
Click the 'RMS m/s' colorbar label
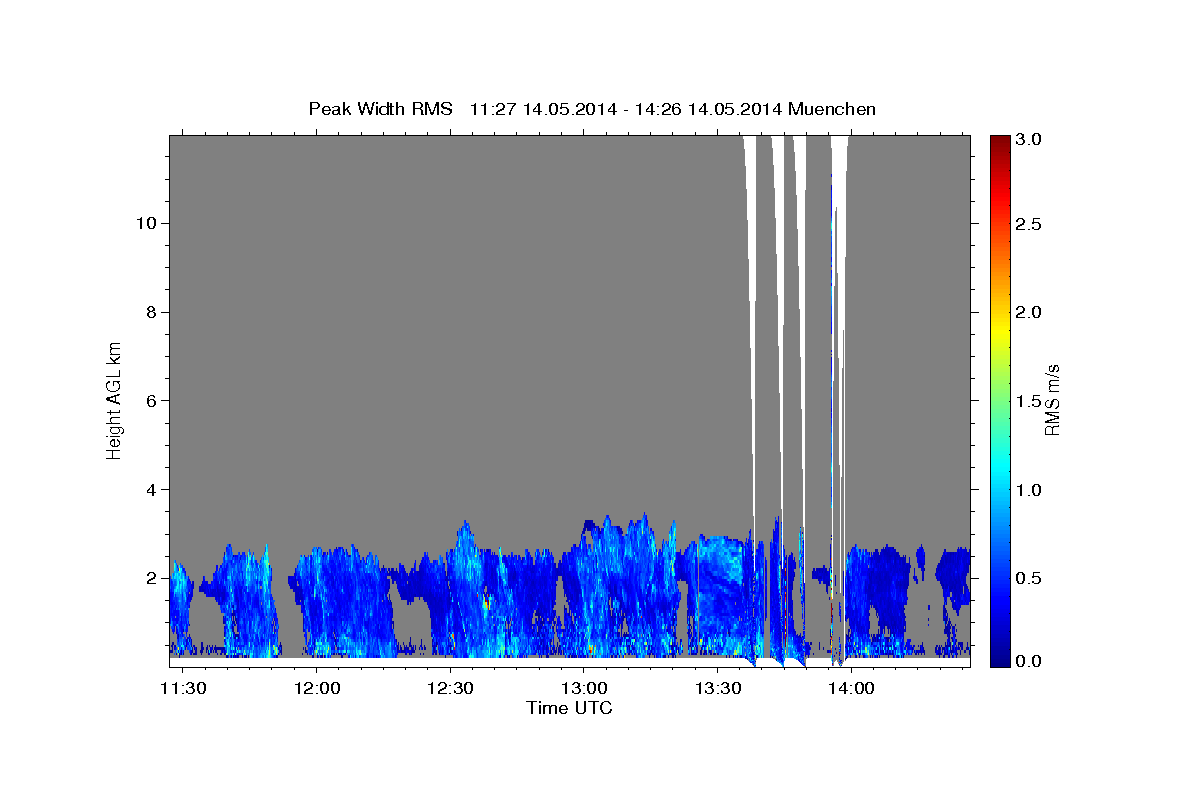pyautogui.click(x=1051, y=400)
